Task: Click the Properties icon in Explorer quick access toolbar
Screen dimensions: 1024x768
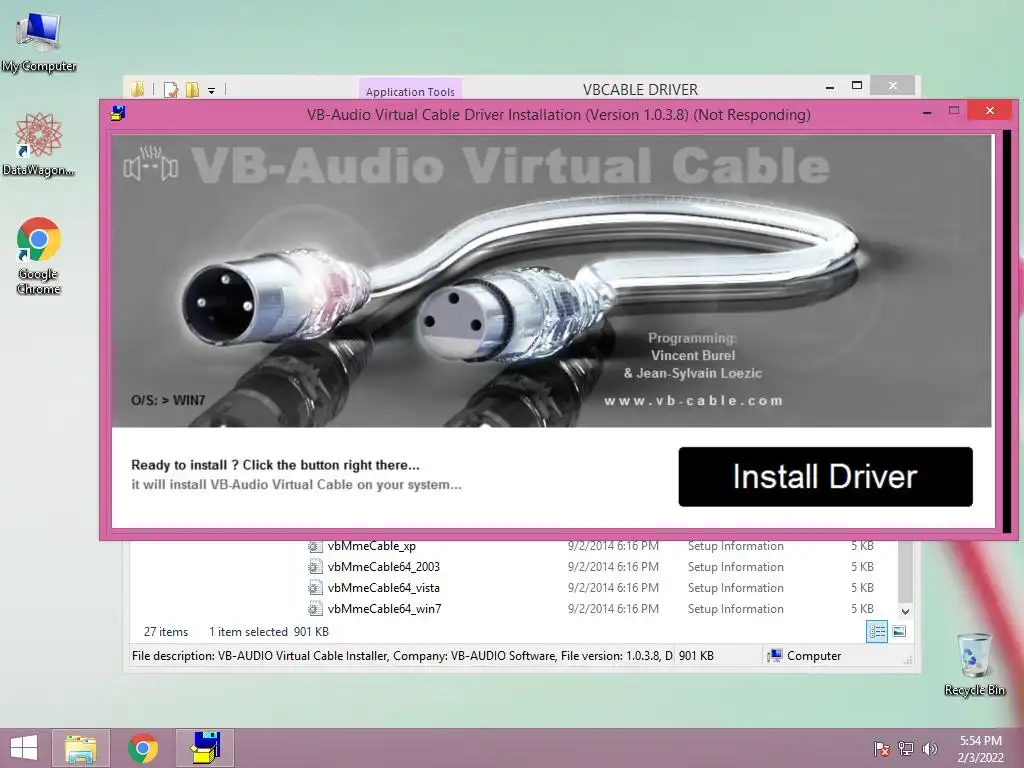Action: click(x=170, y=89)
